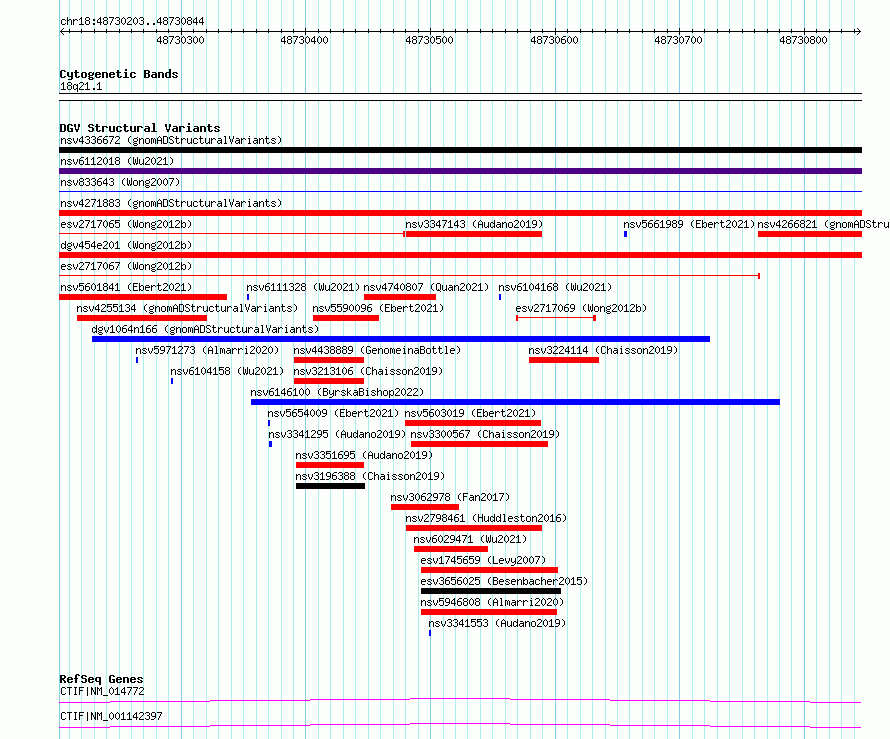890x739 pixels.
Task: Click nsv6104168 (Wu2021) label
Action: 555,287
